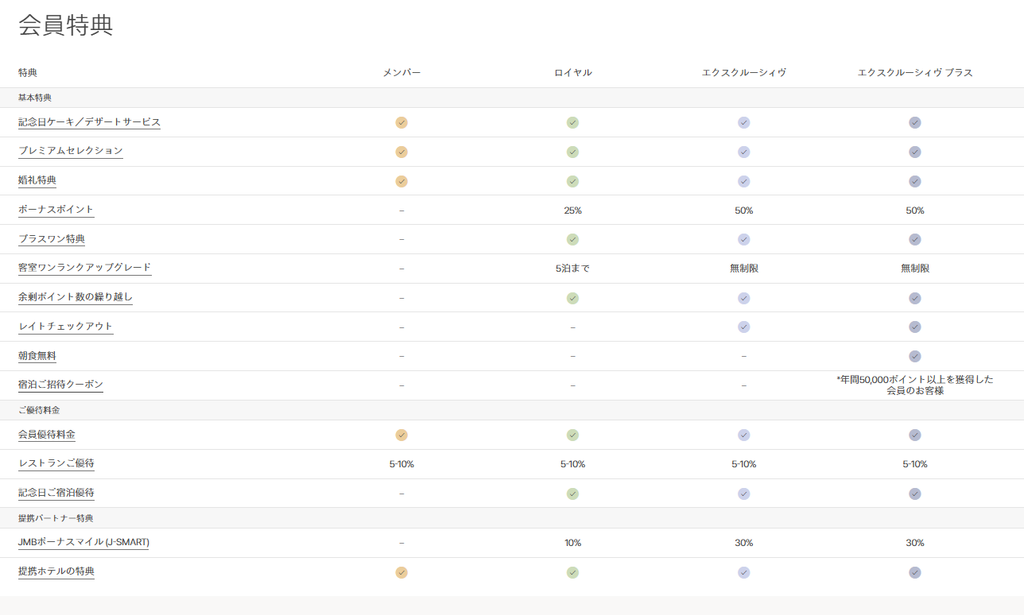Open the 宿泊ご招待クーポン link
The height and width of the screenshot is (615, 1024).
click(61, 385)
